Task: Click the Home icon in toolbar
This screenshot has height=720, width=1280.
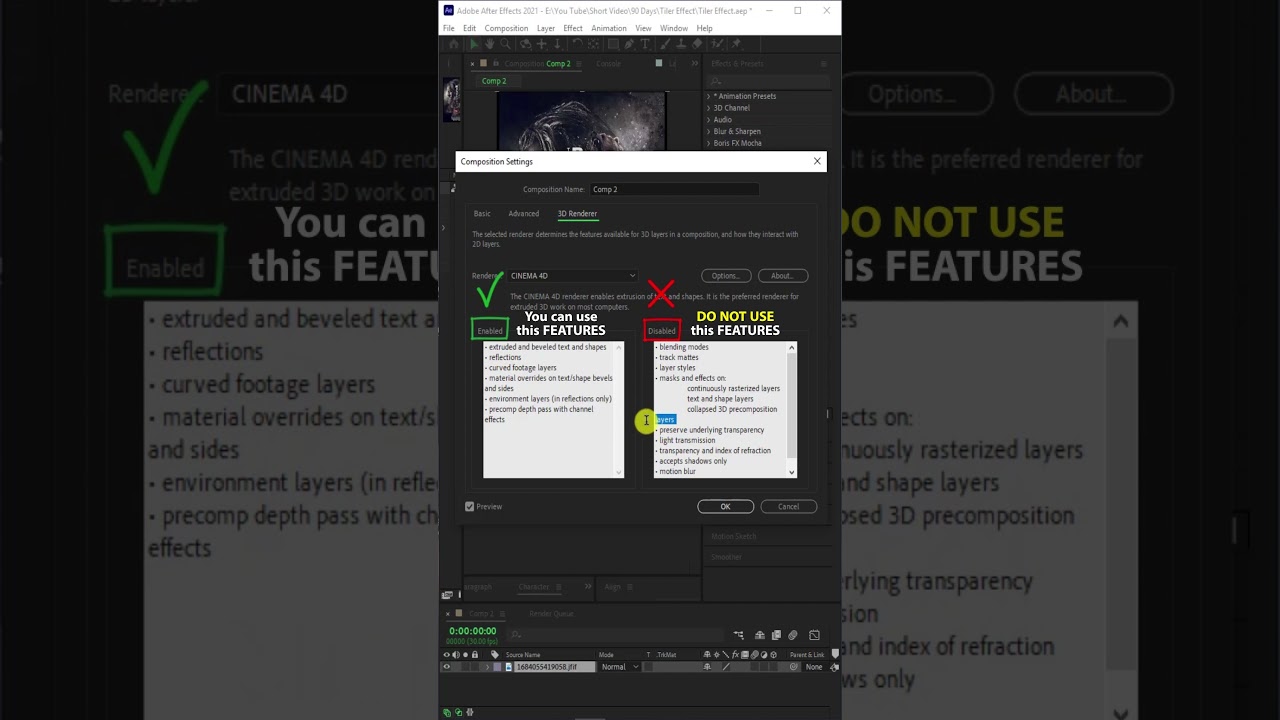Action: pyautogui.click(x=454, y=45)
